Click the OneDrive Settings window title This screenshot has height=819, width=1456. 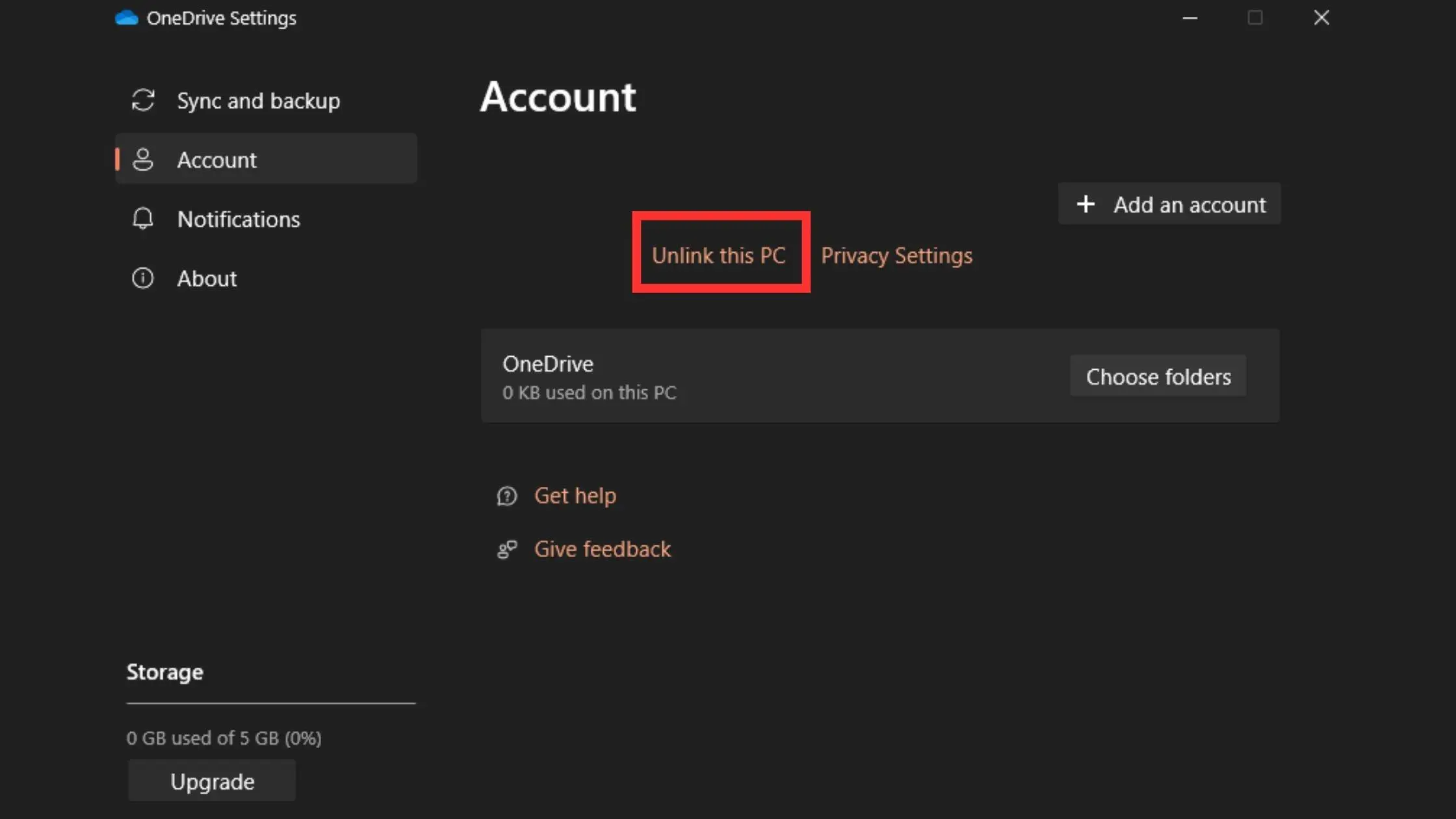222,18
